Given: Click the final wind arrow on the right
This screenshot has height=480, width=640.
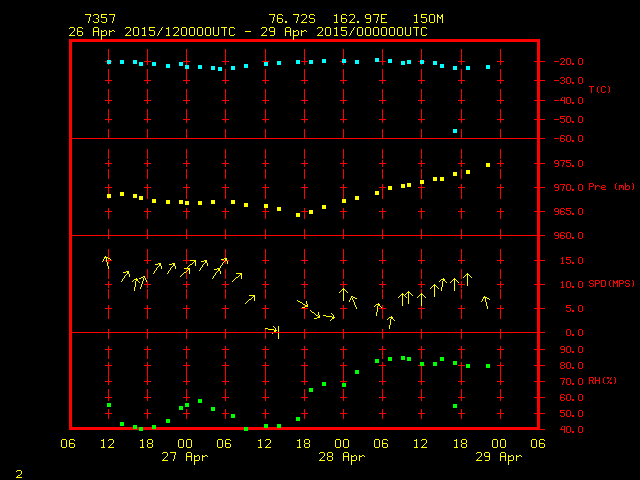Looking at the screenshot, I should [486, 301].
